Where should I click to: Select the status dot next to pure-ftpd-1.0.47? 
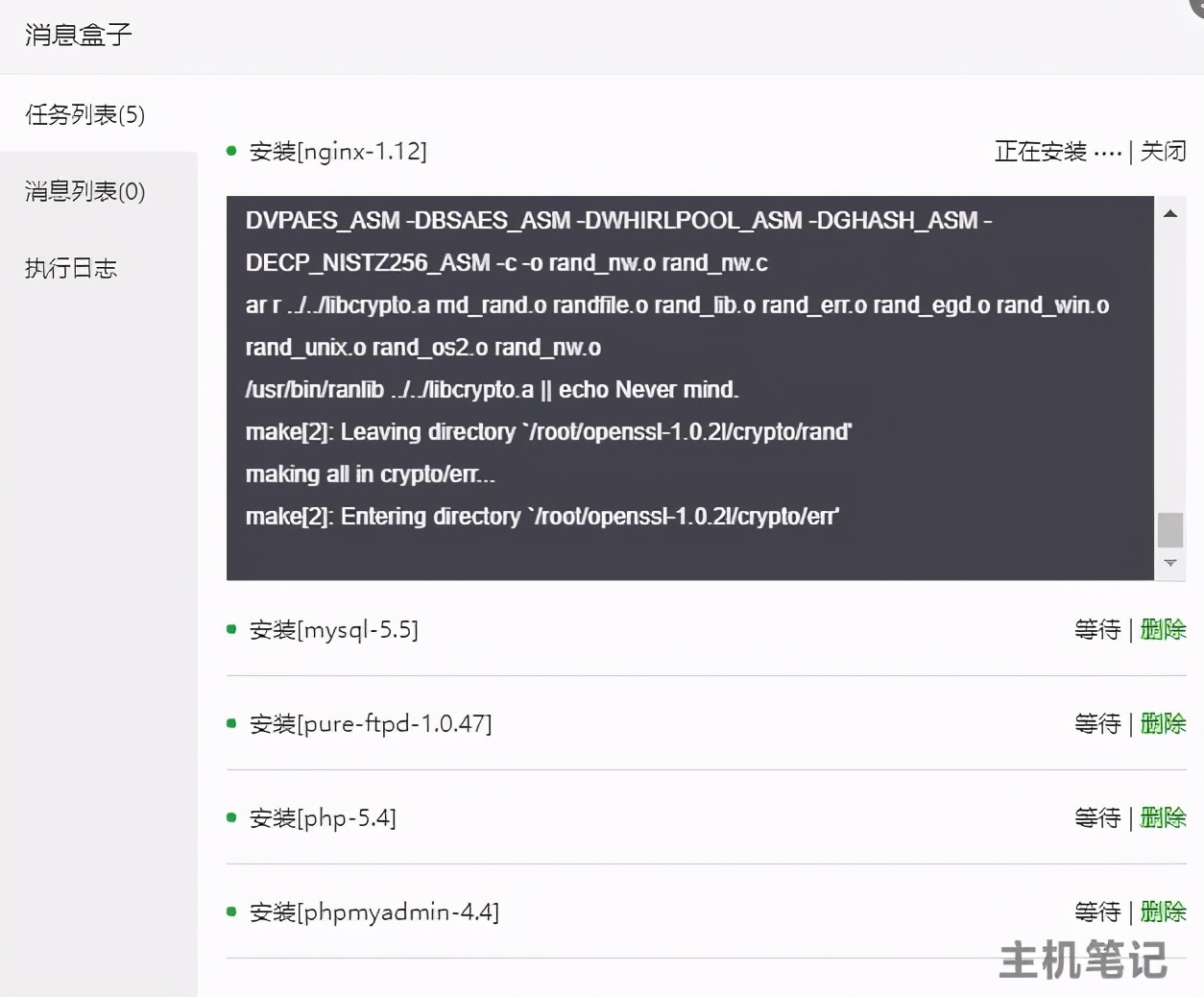pos(230,723)
